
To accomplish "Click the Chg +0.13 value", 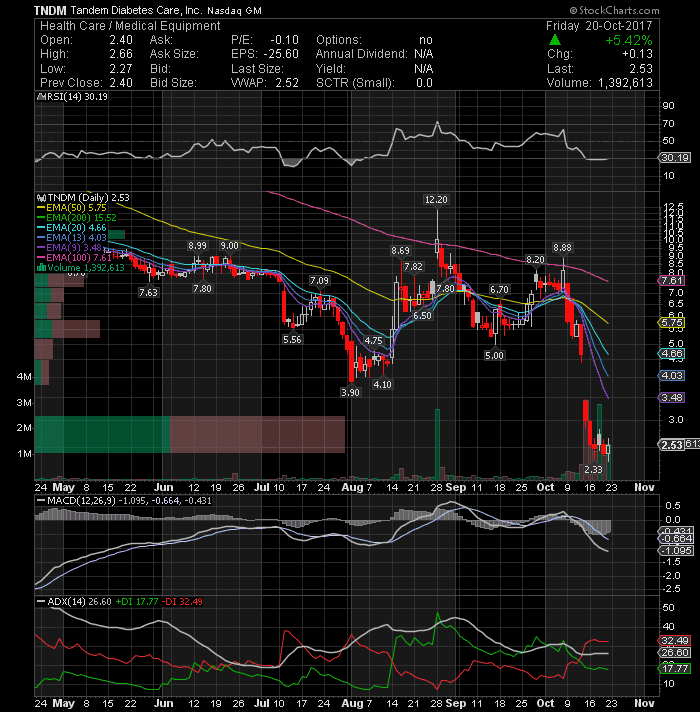I will [x=637, y=54].
